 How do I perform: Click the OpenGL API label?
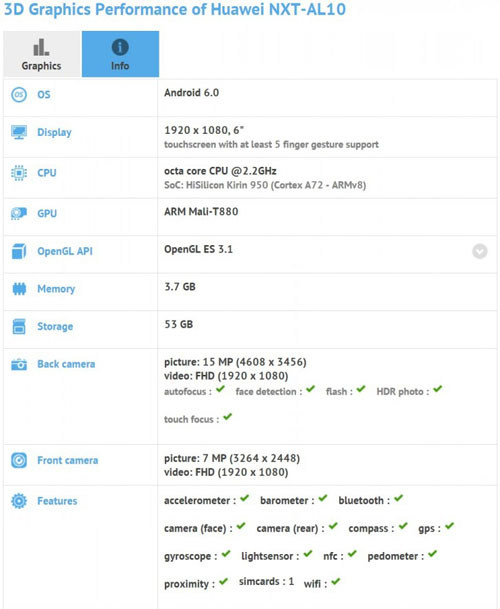pyautogui.click(x=65, y=251)
